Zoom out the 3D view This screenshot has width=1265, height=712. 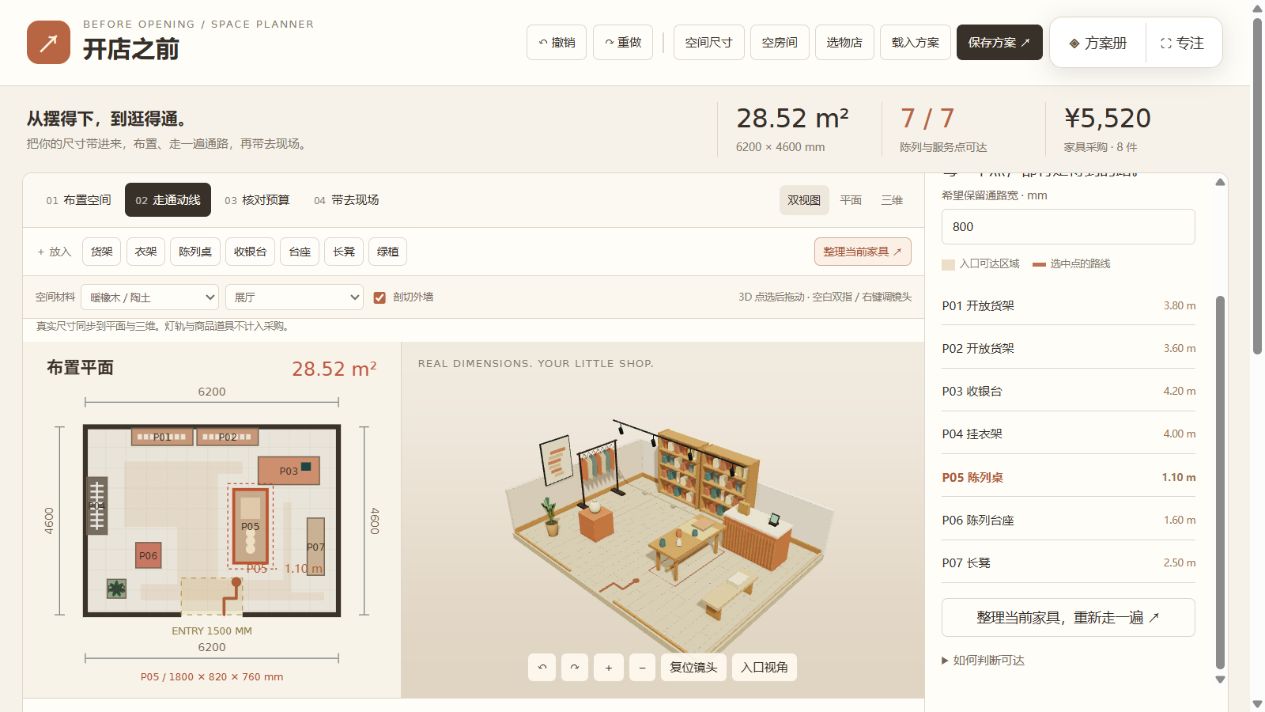point(641,667)
